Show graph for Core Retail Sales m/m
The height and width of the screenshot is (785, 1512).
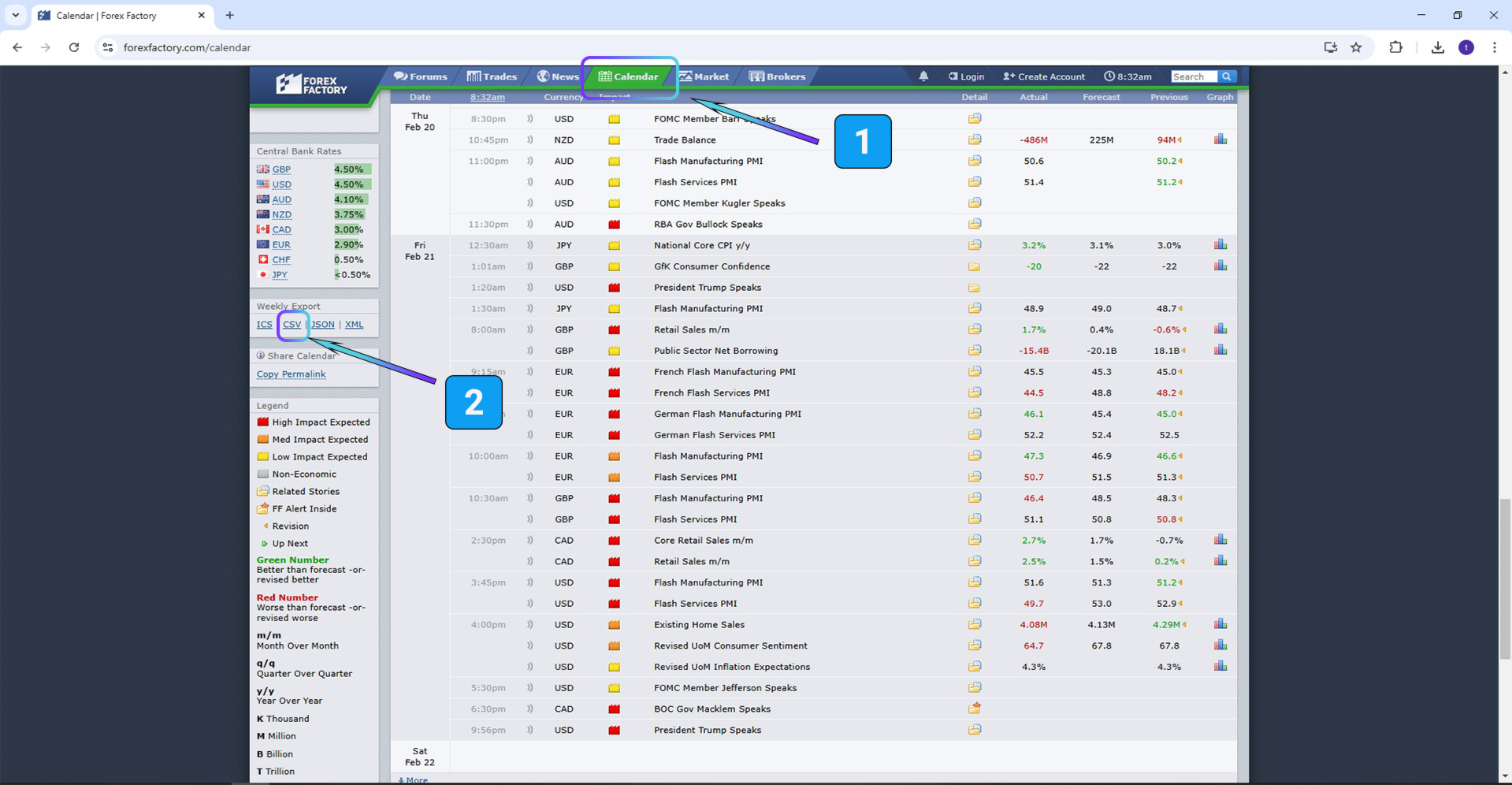click(1220, 540)
